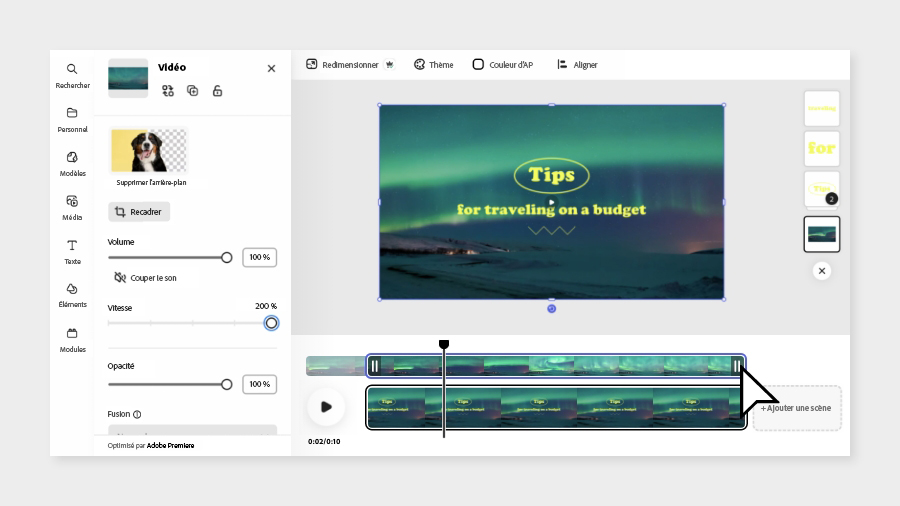This screenshot has width=900, height=506.
Task: Click the Opacité 100 % input field
Action: [259, 384]
